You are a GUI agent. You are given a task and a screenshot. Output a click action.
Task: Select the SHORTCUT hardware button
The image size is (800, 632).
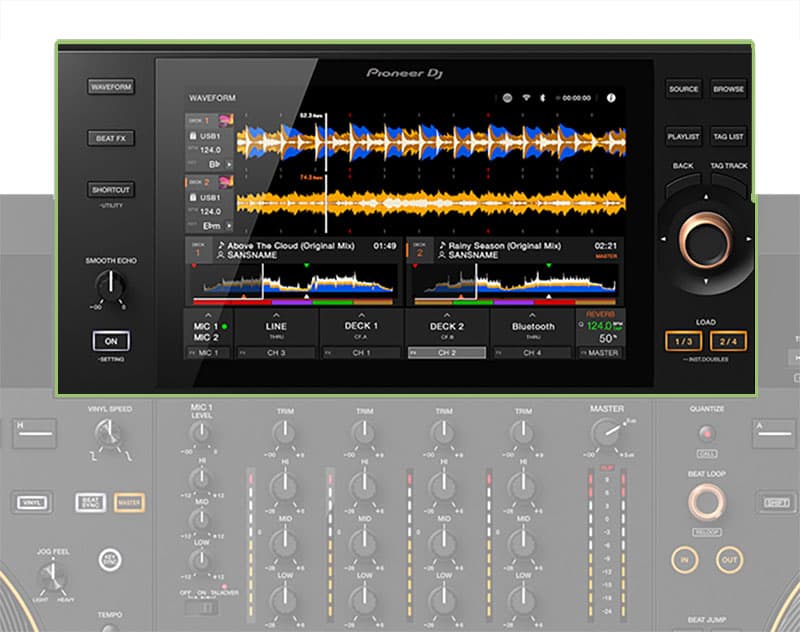click(111, 190)
